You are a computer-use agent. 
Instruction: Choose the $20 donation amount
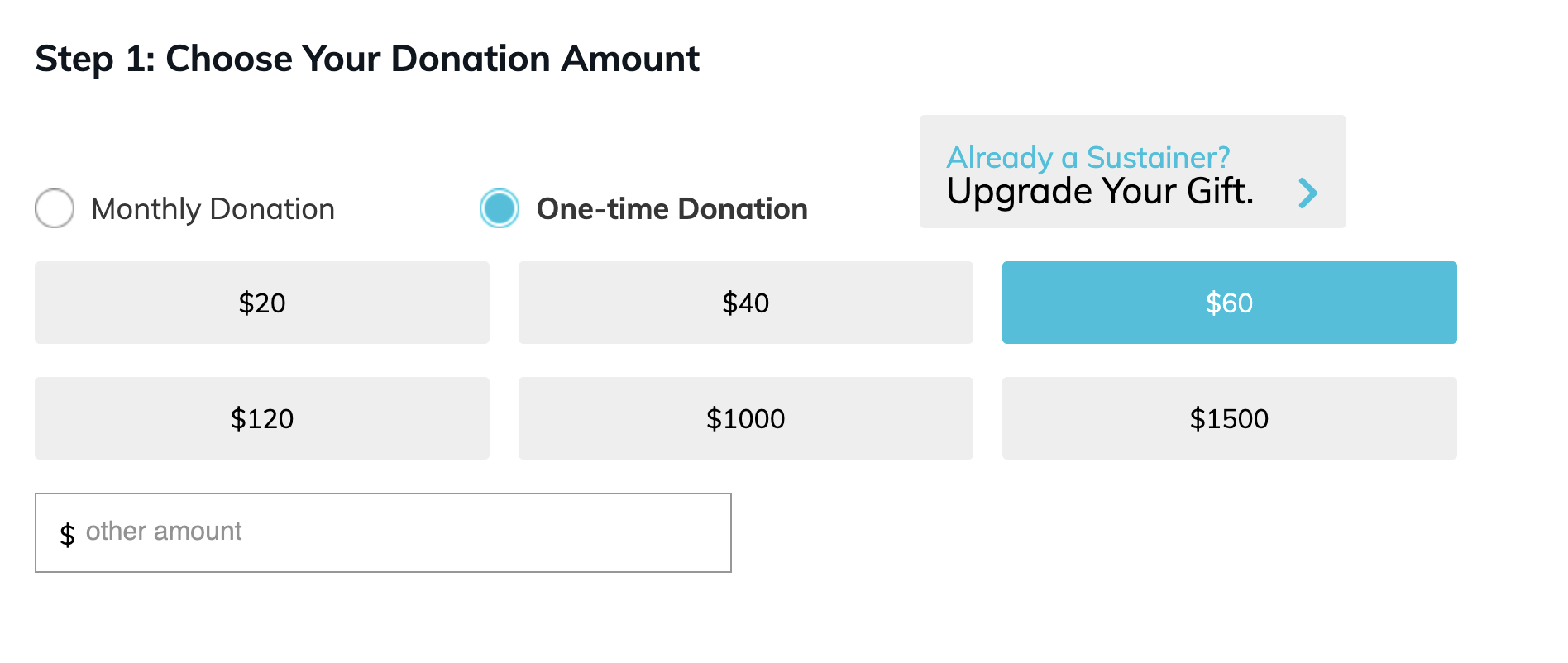pyautogui.click(x=261, y=303)
